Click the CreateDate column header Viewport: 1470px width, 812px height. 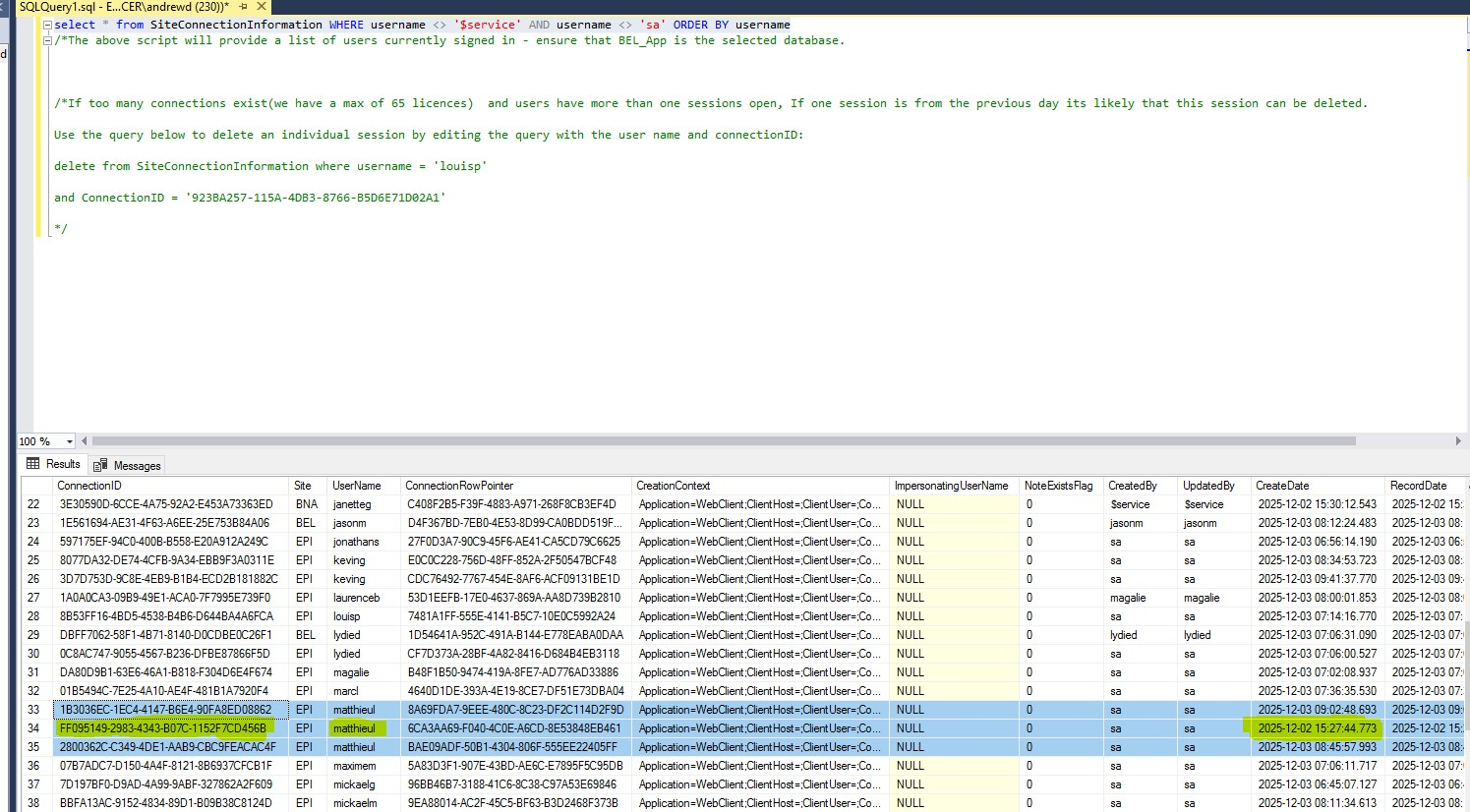(1282, 486)
